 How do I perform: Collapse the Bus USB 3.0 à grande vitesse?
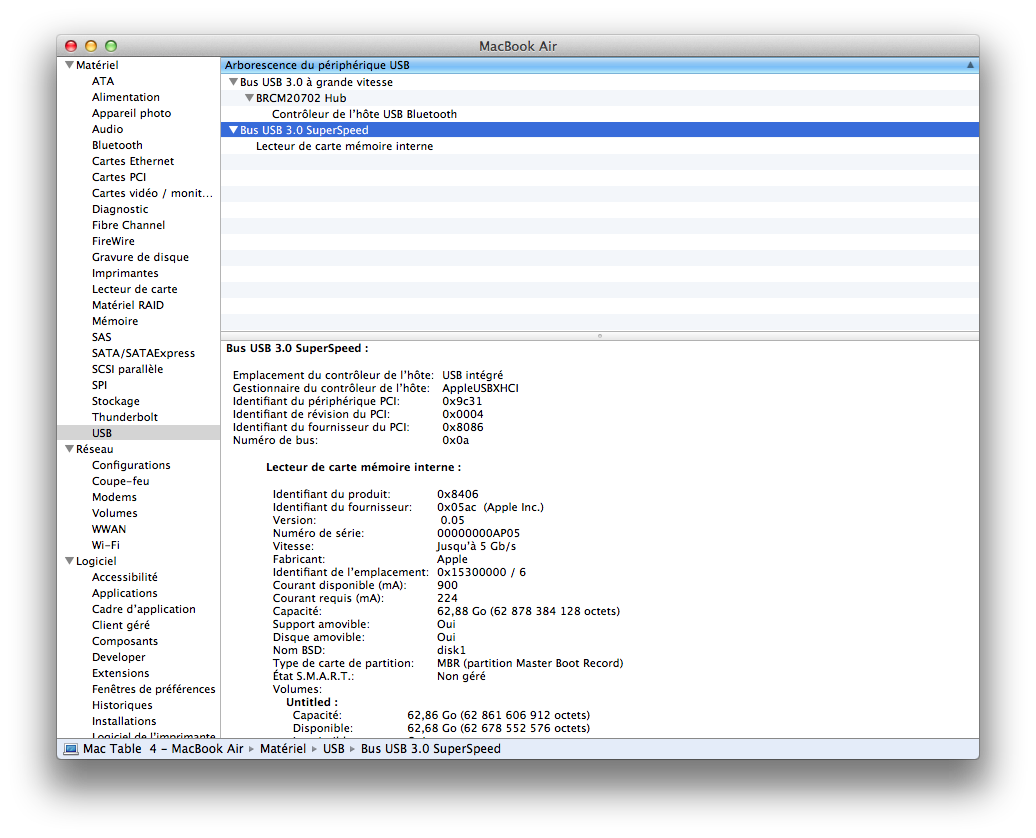(x=233, y=82)
